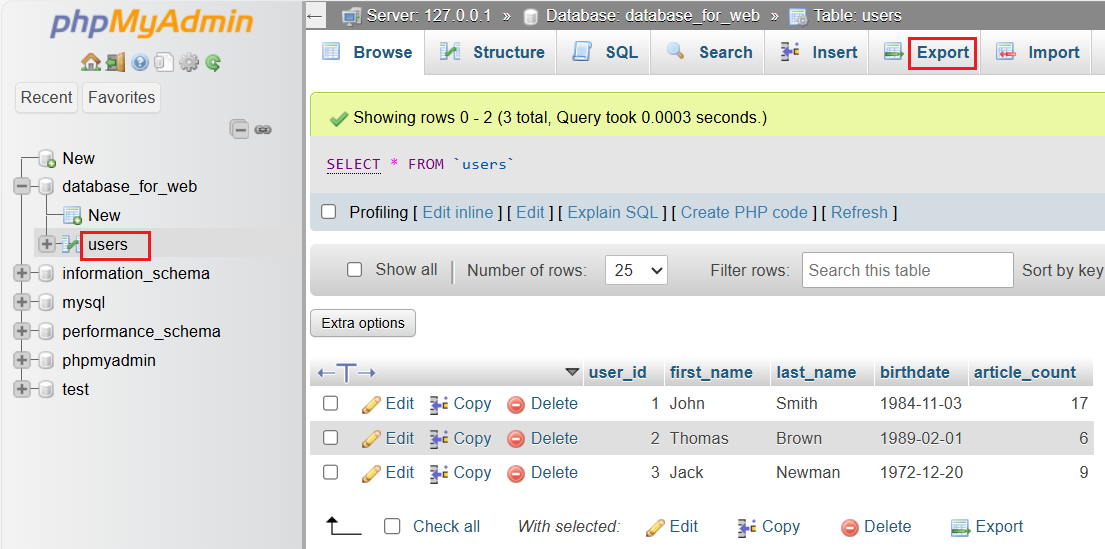Switch to the Structure tab
The image size is (1105, 549).
[491, 53]
